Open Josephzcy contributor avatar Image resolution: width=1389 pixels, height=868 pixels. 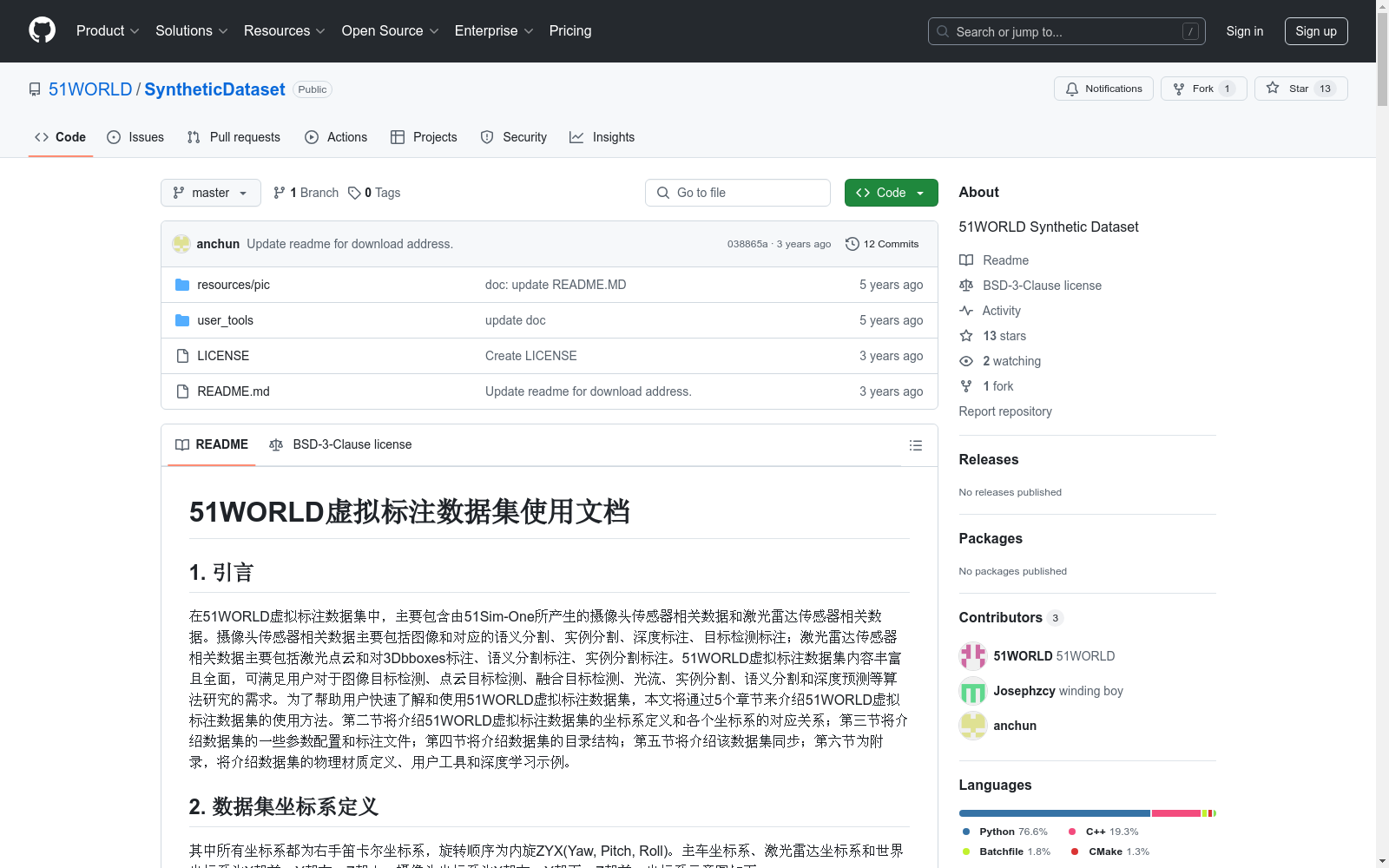[x=973, y=691]
